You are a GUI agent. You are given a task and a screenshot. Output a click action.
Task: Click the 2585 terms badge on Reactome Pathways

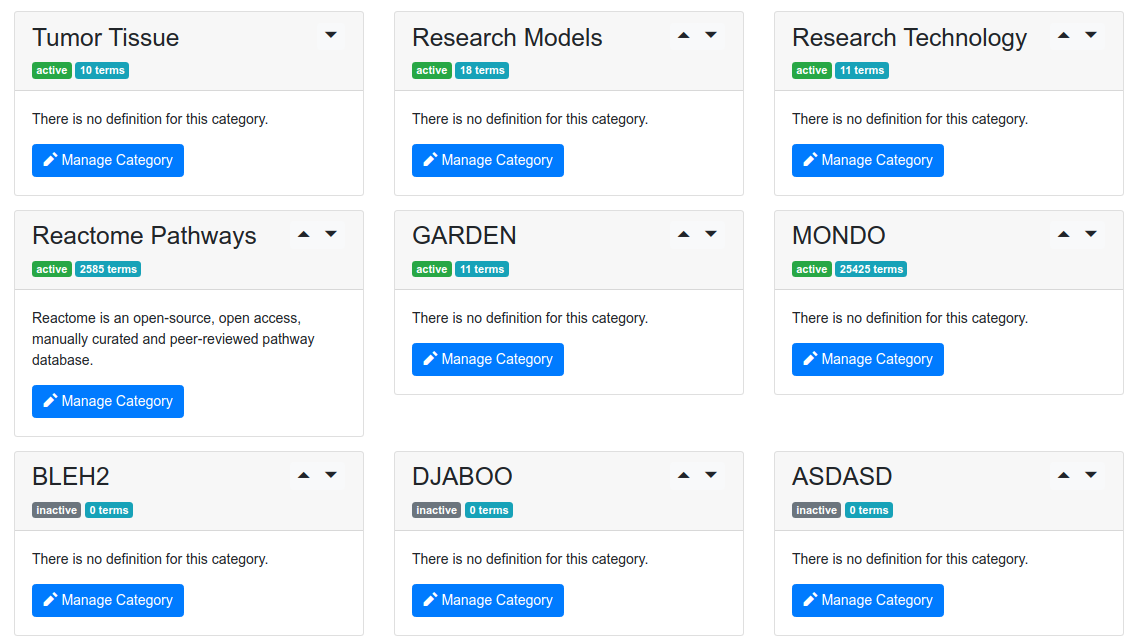point(108,269)
